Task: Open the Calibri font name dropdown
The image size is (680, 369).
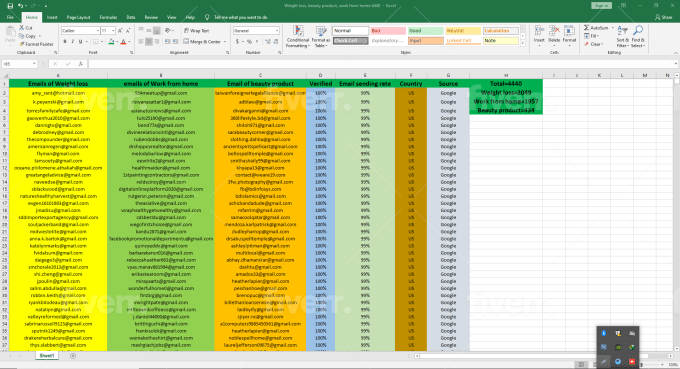Action: tap(97, 31)
